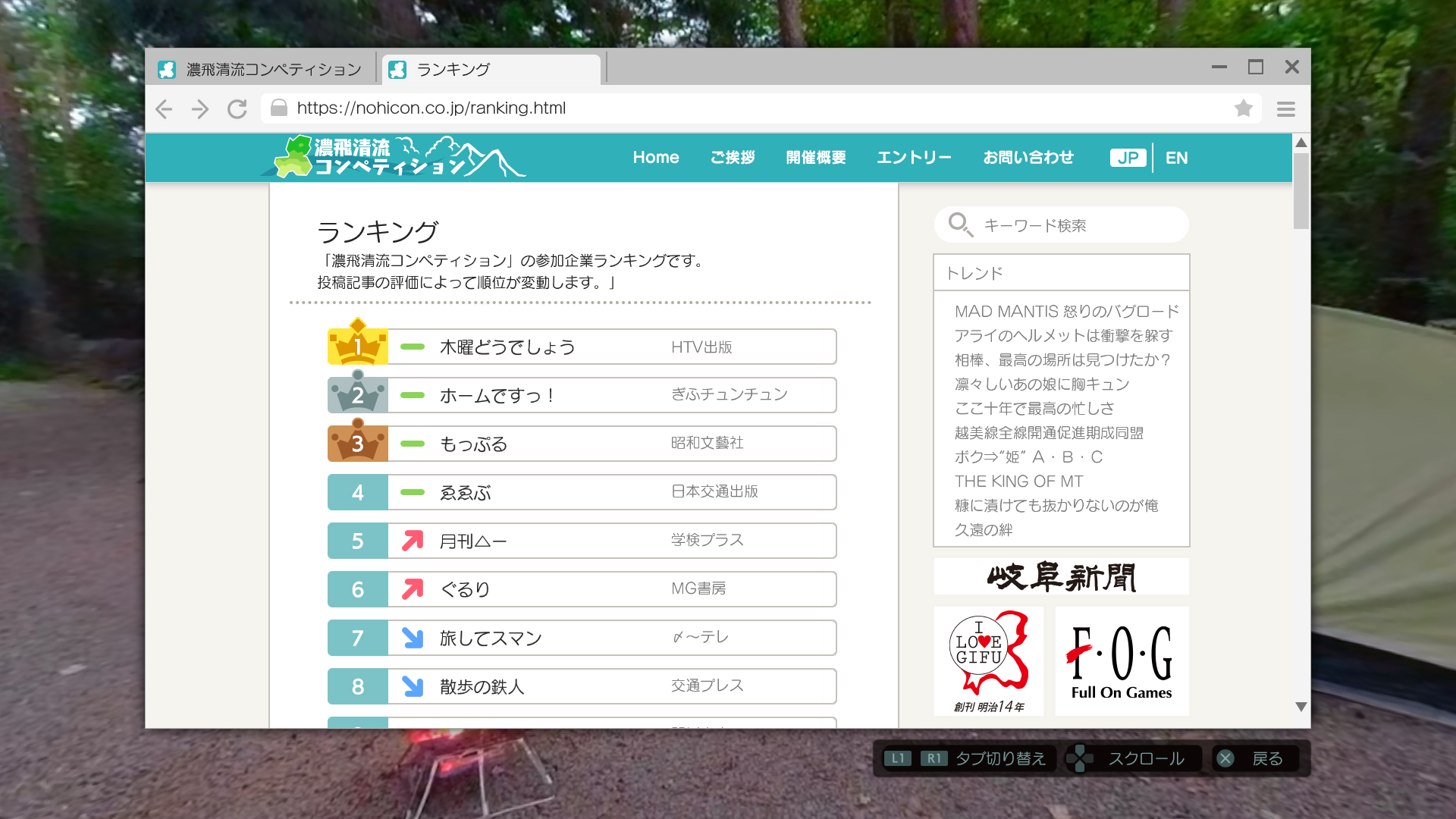Click the site logo in header
This screenshot has width=1456, height=819.
pos(393,157)
